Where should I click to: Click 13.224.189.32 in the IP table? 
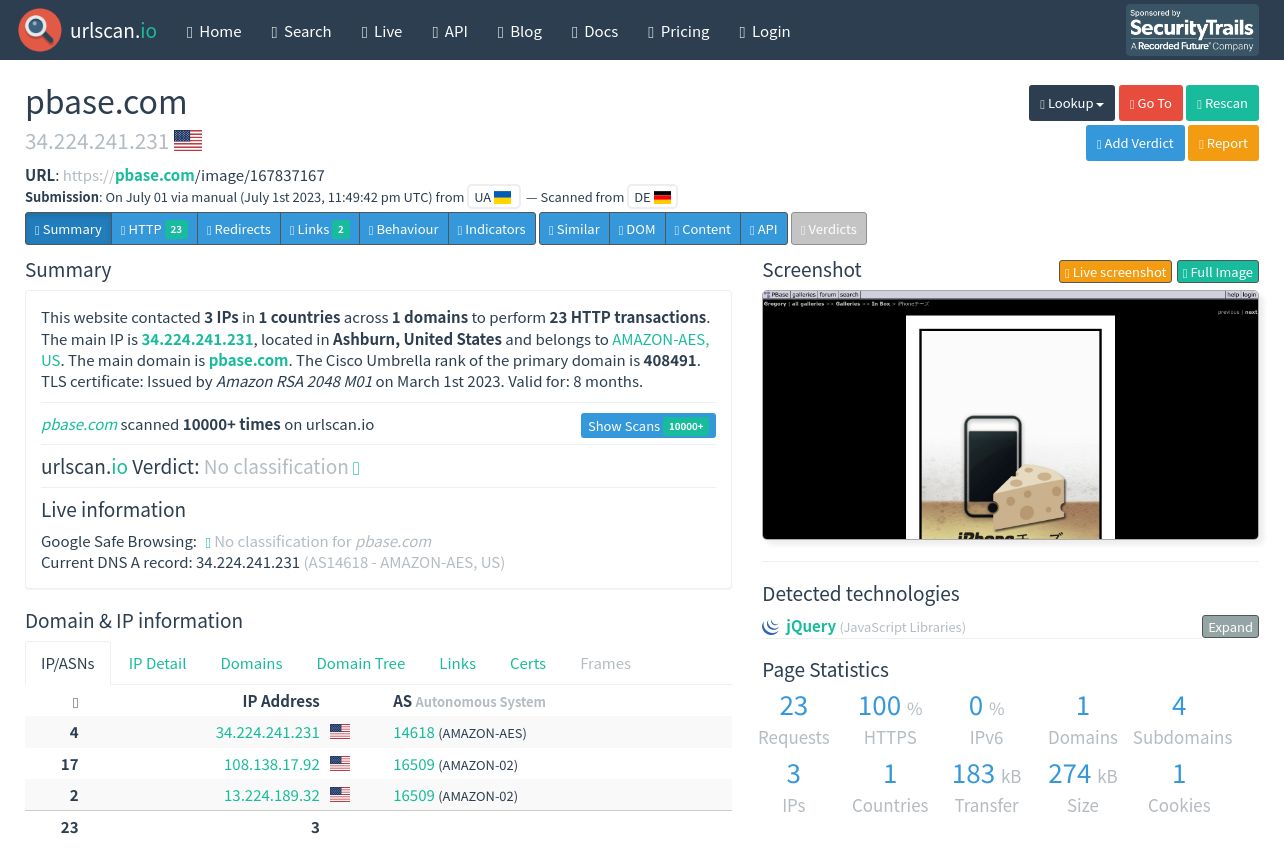[x=271, y=795]
